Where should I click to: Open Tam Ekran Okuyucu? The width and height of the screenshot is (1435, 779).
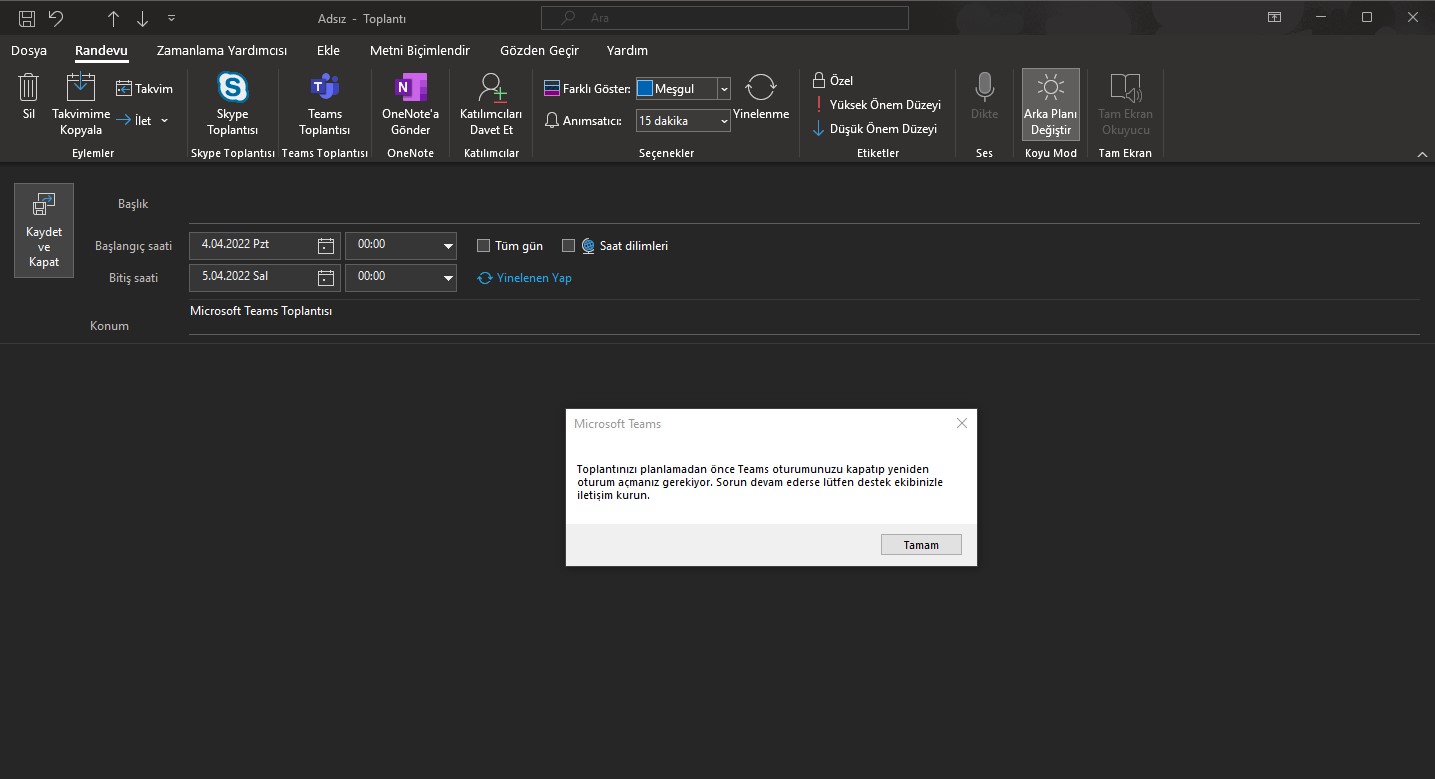(x=1125, y=104)
